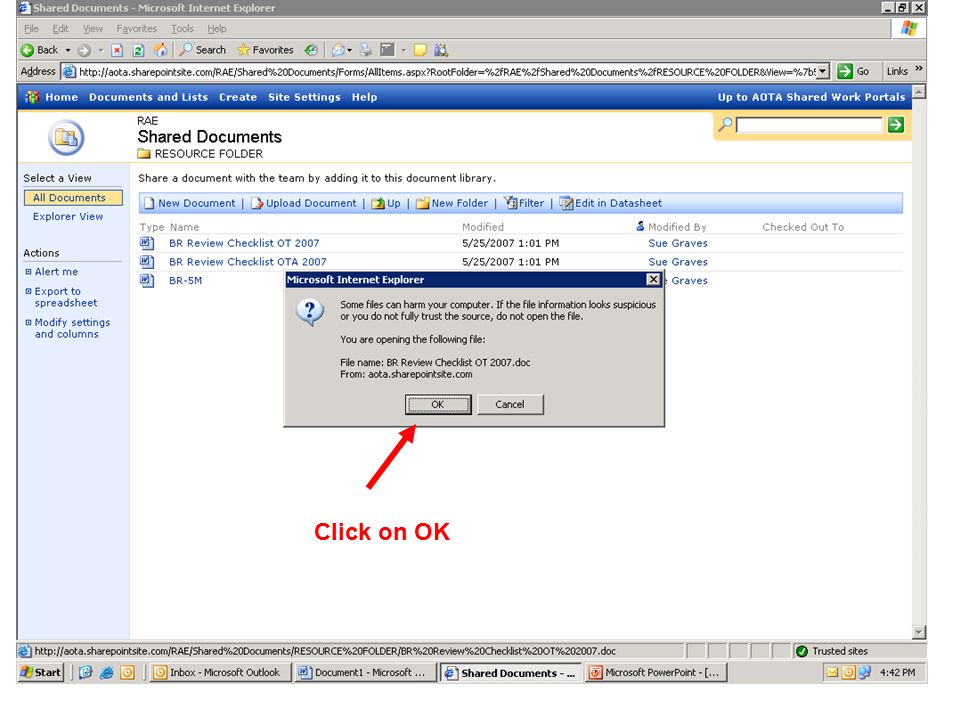Click the address bar URL field
Screen dimensions: 960x720
(446, 72)
